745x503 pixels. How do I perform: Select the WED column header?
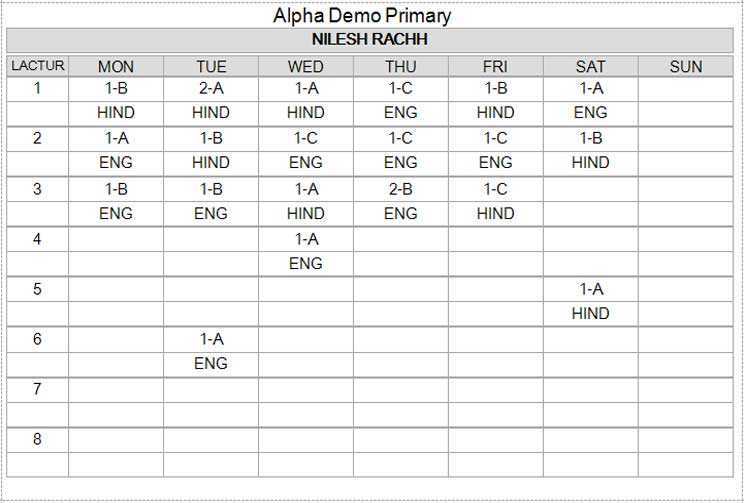(x=306, y=66)
